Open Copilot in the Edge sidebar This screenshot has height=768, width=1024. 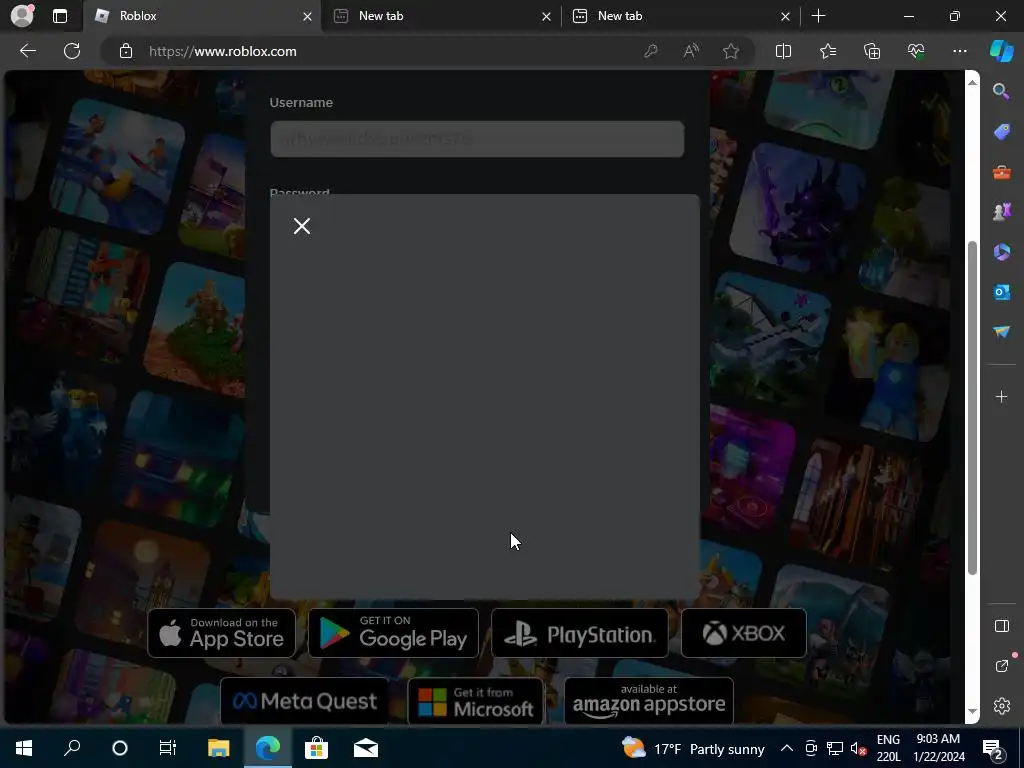click(x=1002, y=51)
